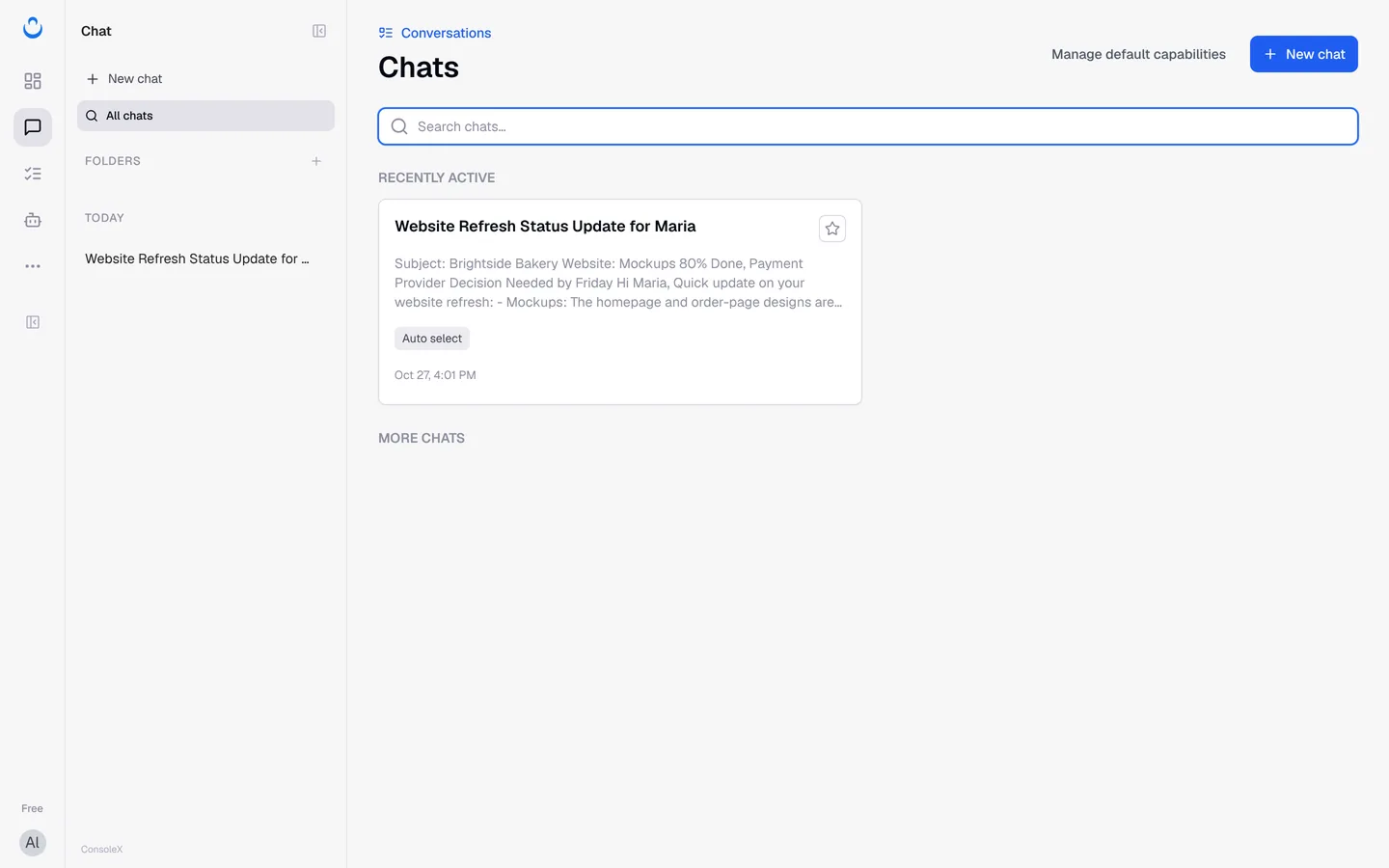Open the dashboard grid icon
This screenshot has height=868, width=1389.
click(x=33, y=81)
